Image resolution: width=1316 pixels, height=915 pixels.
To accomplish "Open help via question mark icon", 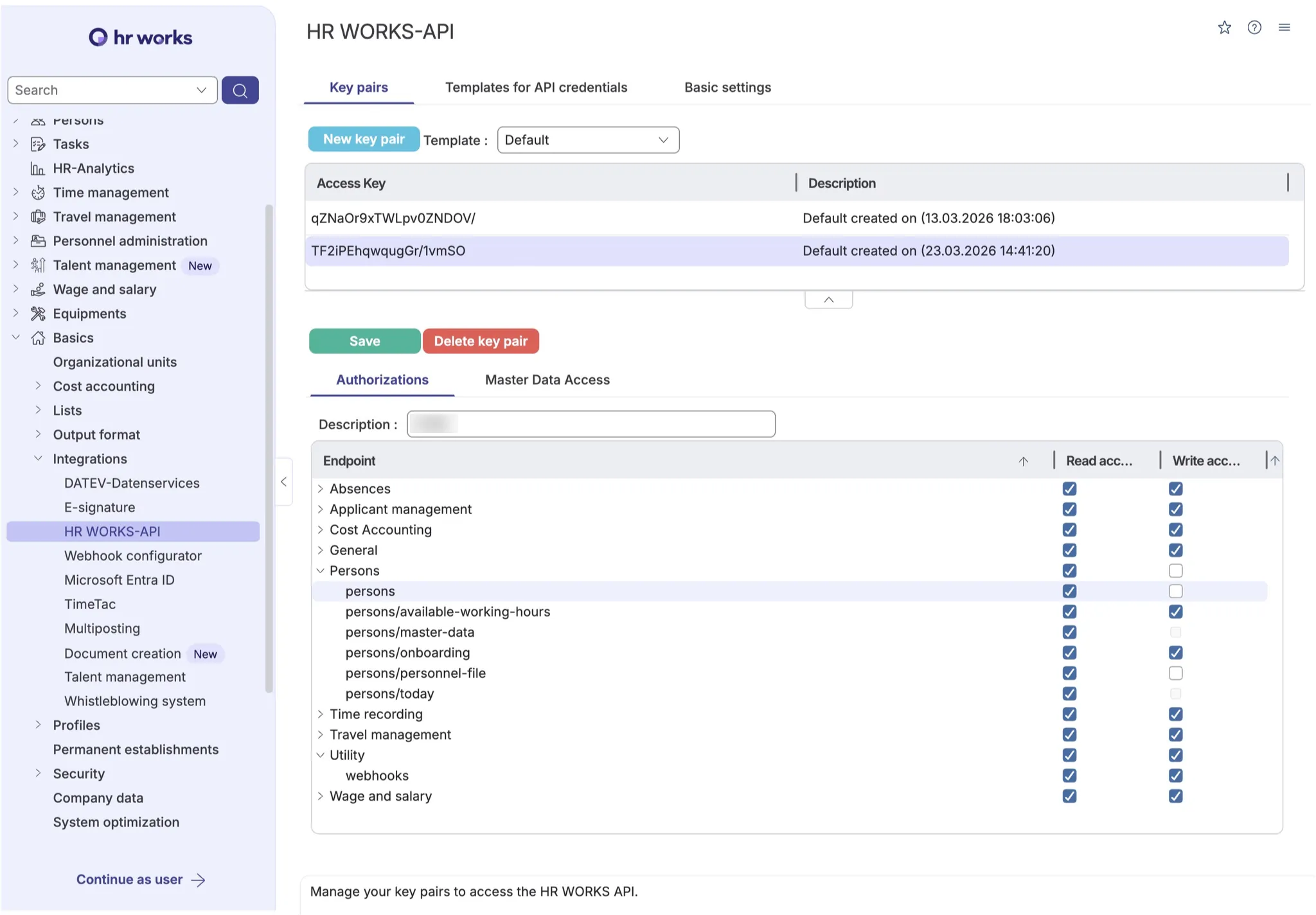I will 1254,28.
